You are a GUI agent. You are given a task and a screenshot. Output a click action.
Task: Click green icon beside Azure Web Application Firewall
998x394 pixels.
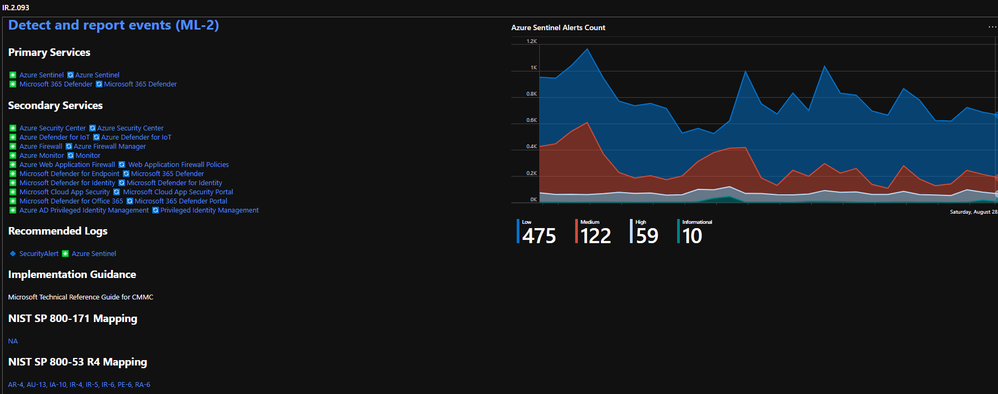[x=12, y=164]
